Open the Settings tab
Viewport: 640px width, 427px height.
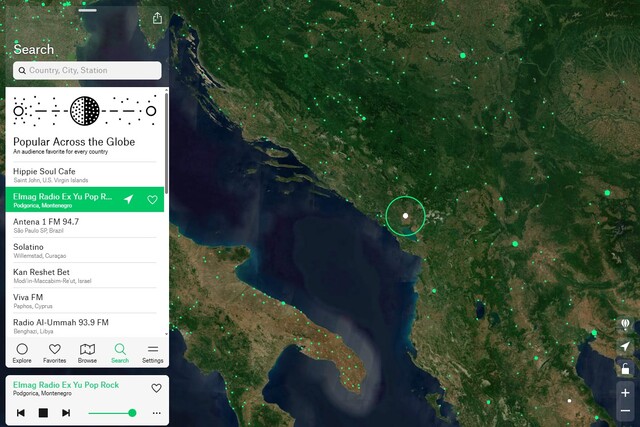click(x=153, y=353)
